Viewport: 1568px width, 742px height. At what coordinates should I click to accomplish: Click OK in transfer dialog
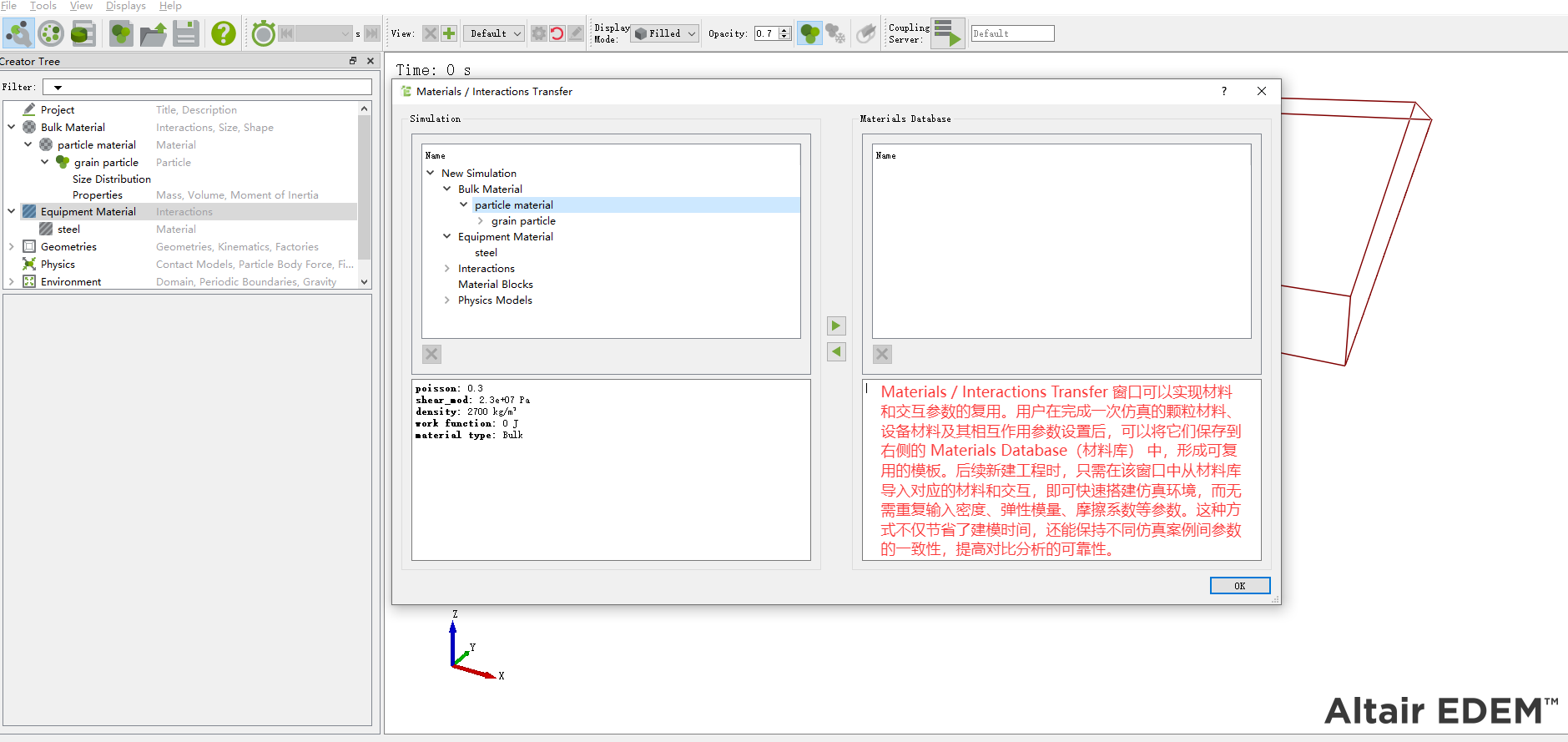[x=1240, y=586]
